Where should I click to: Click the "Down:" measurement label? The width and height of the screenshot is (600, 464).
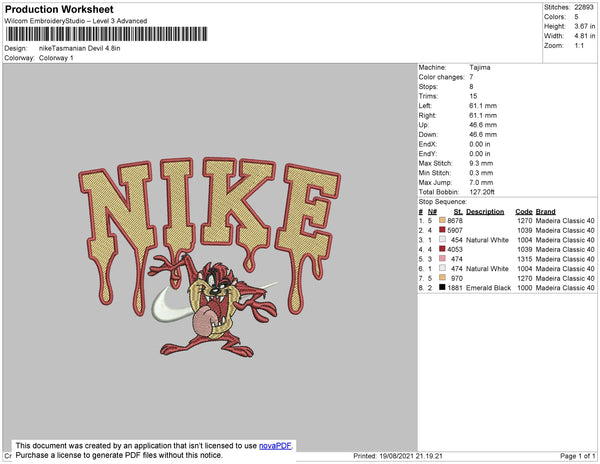pyautogui.click(x=428, y=135)
